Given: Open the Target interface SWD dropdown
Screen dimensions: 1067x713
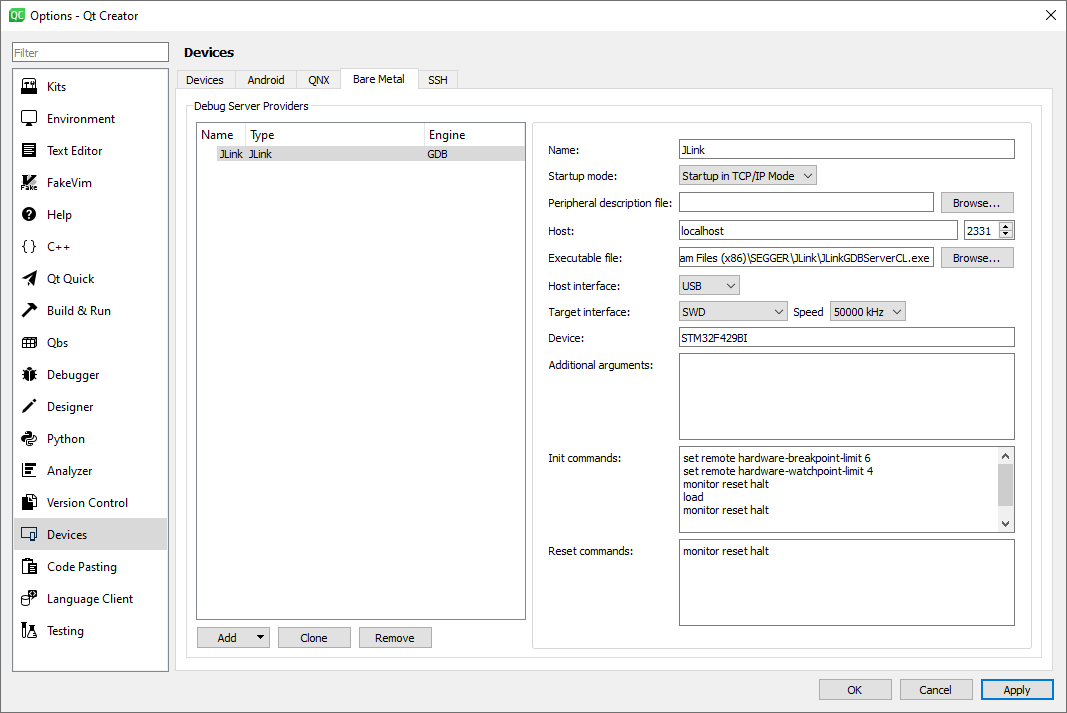Looking at the screenshot, I should [x=732, y=311].
